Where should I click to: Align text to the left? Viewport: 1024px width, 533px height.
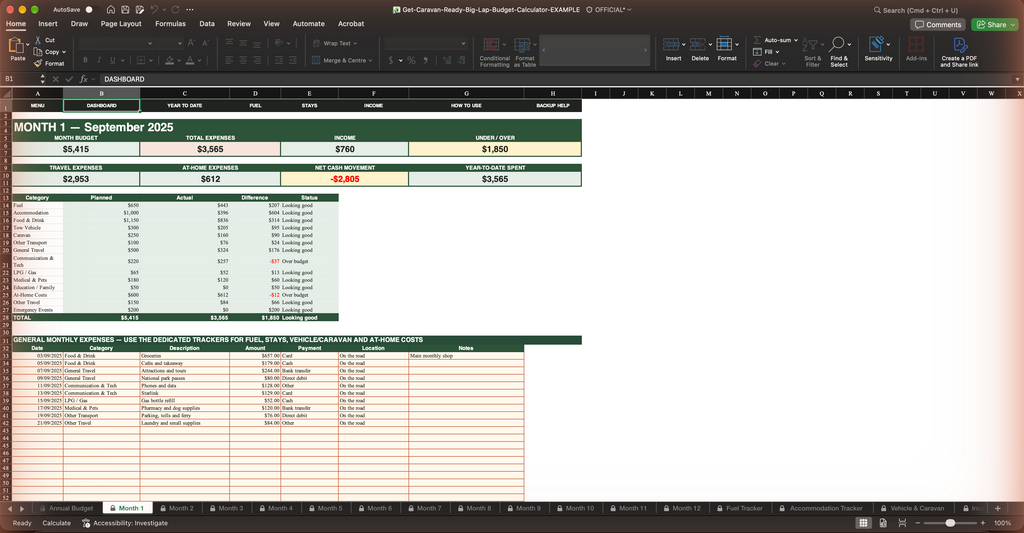pos(229,60)
